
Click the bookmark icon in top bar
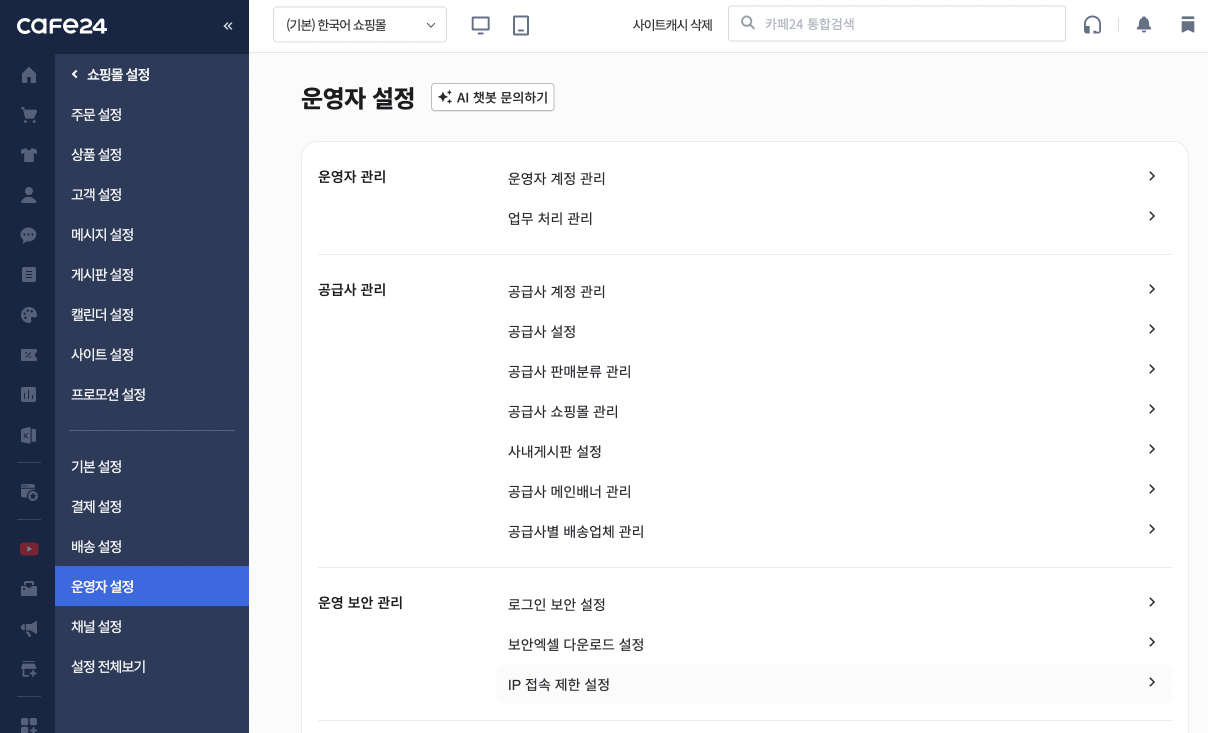(1187, 24)
